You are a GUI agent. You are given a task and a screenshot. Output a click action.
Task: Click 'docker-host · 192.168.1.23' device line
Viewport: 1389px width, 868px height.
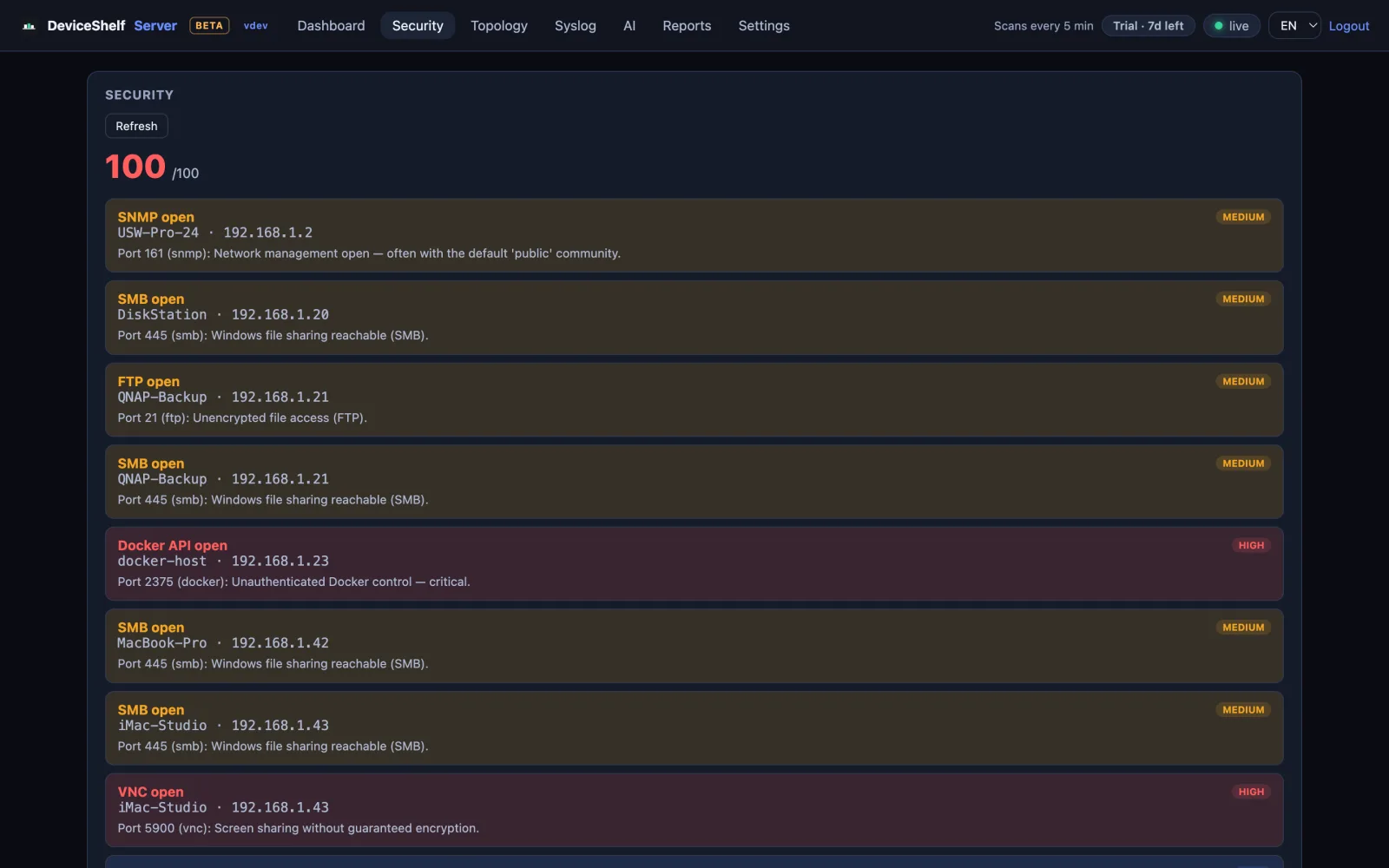click(x=223, y=562)
